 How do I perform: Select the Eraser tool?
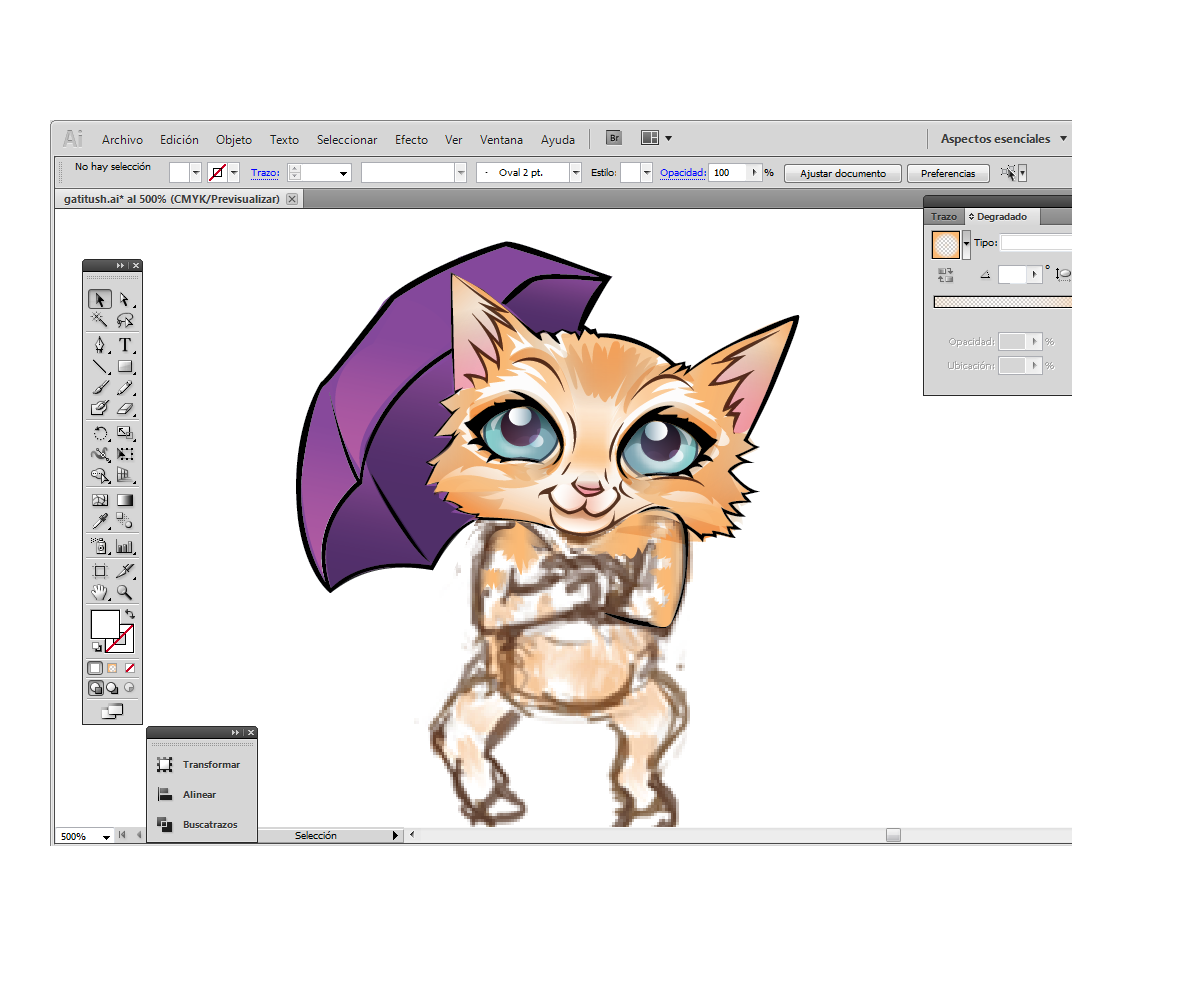(125, 409)
